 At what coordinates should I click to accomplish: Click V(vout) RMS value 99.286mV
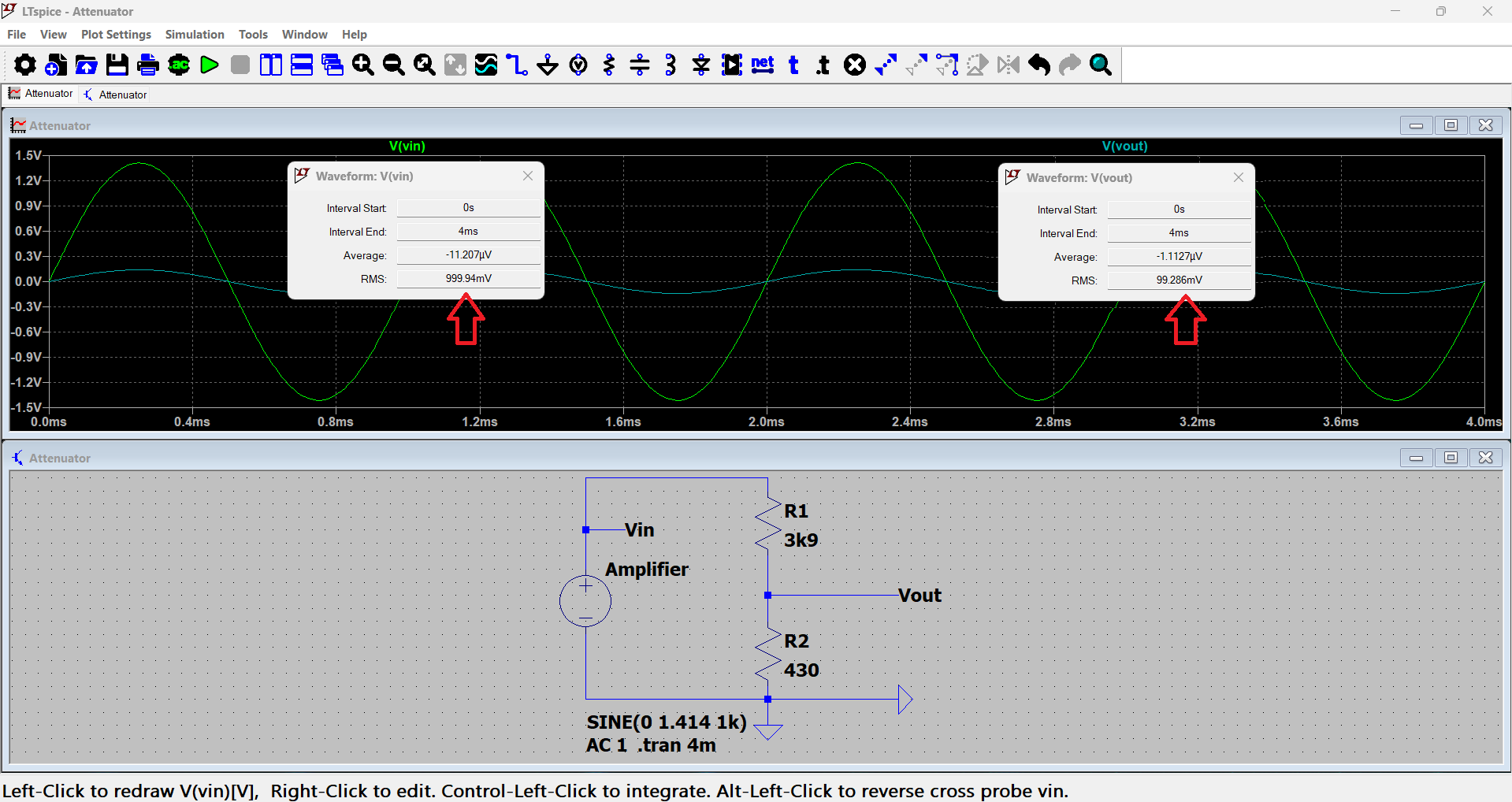click(x=1179, y=280)
